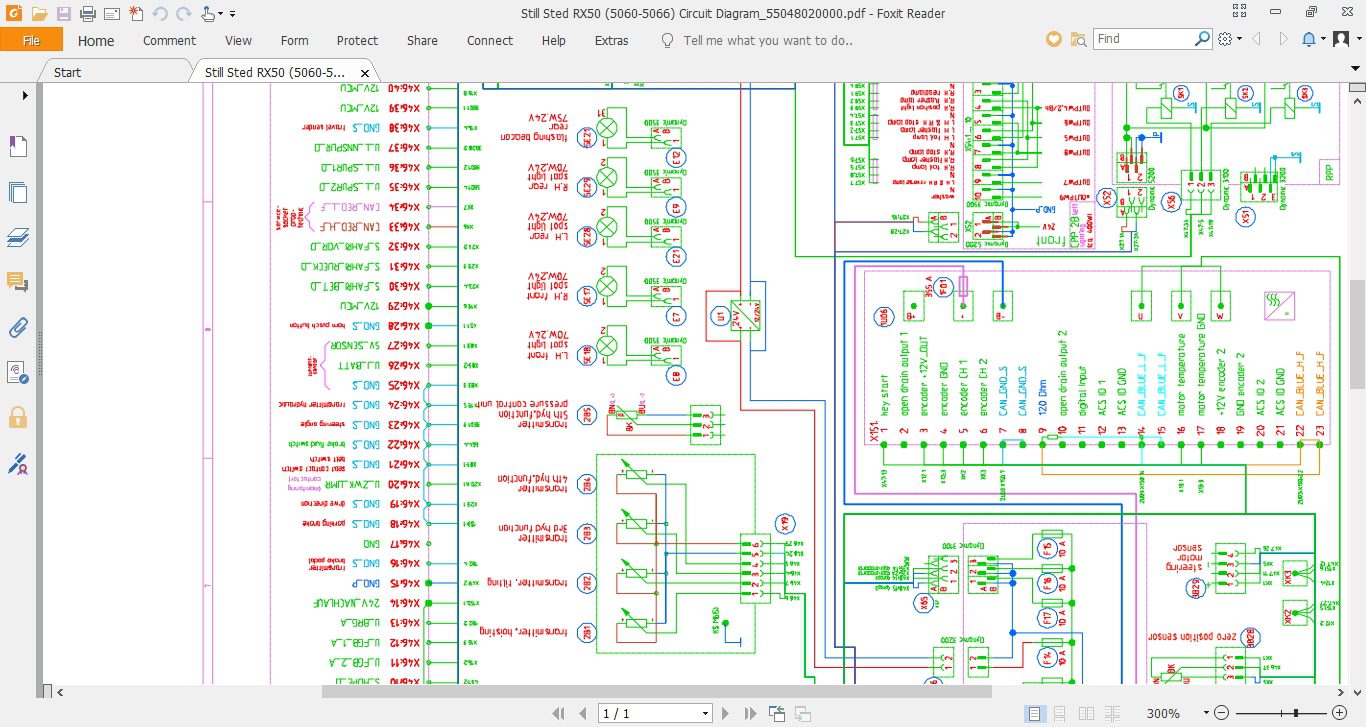Image resolution: width=1366 pixels, height=727 pixels.
Task: Click the File button
Action: point(31,41)
